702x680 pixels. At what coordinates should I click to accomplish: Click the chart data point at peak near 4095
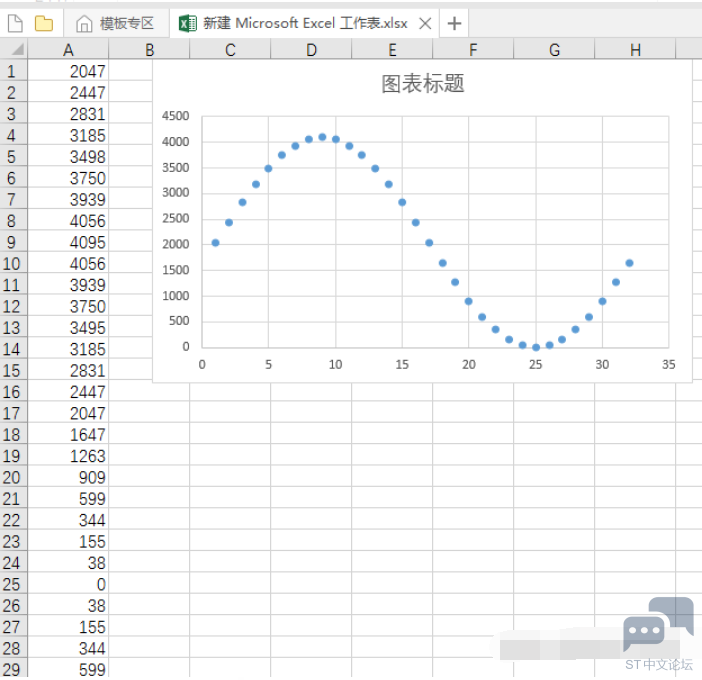click(x=322, y=137)
